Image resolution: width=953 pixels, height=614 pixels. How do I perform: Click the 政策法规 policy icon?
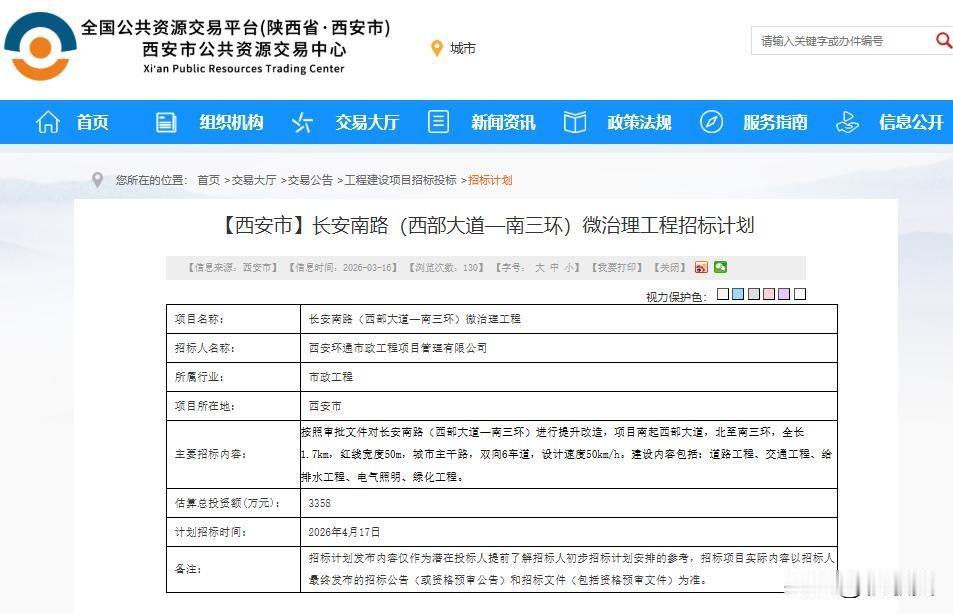point(574,122)
